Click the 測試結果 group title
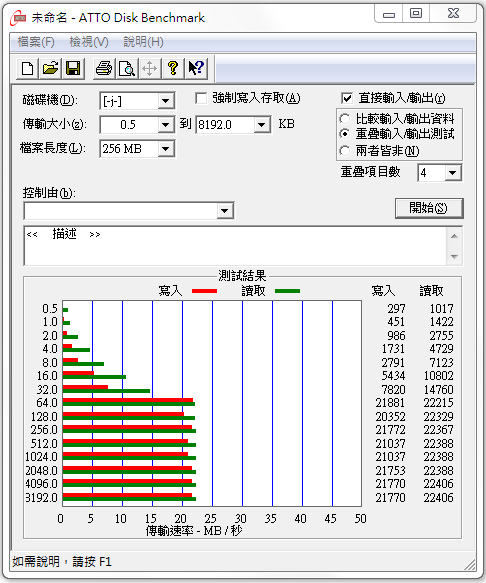 click(x=242, y=276)
